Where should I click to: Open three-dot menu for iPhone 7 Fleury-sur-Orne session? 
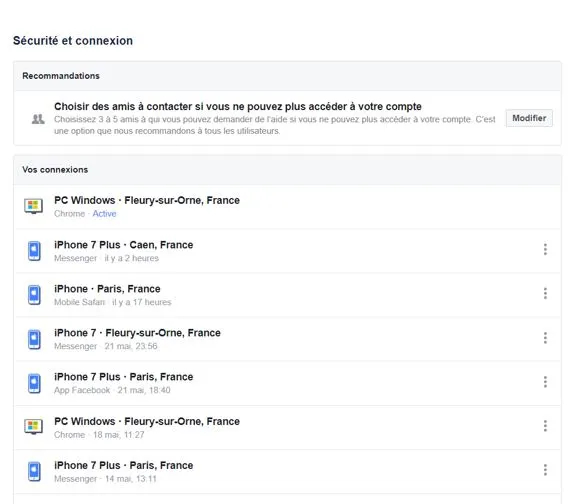545,338
